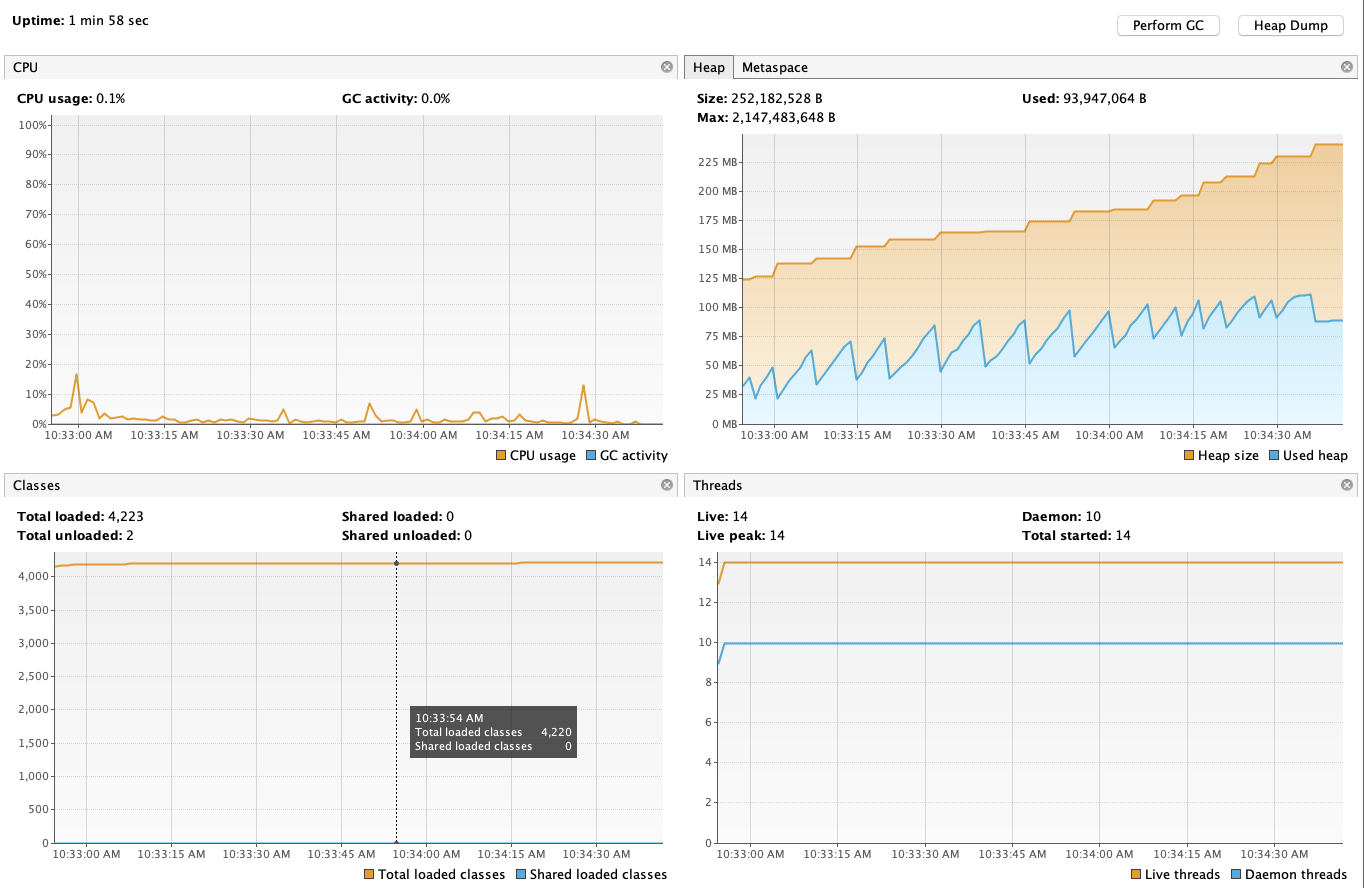Viewport: 1364px width, 888px height.
Task: Click the GC activity legend swatch
Action: [x=590, y=456]
